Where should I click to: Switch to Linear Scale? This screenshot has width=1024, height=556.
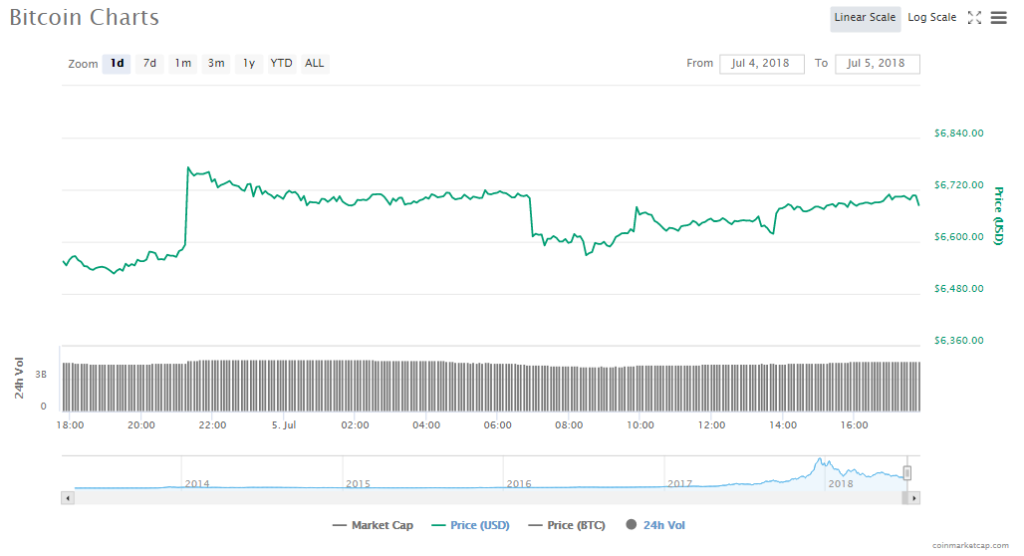click(x=865, y=18)
